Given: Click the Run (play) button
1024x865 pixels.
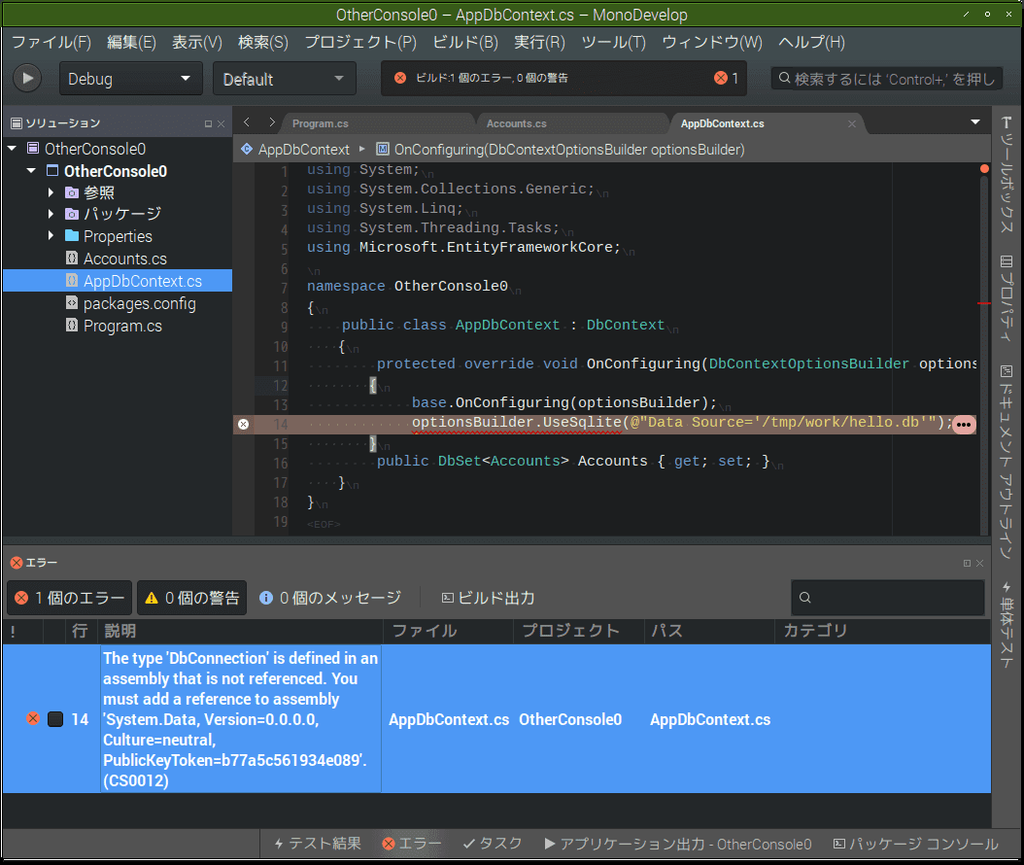Looking at the screenshot, I should pos(26,78).
